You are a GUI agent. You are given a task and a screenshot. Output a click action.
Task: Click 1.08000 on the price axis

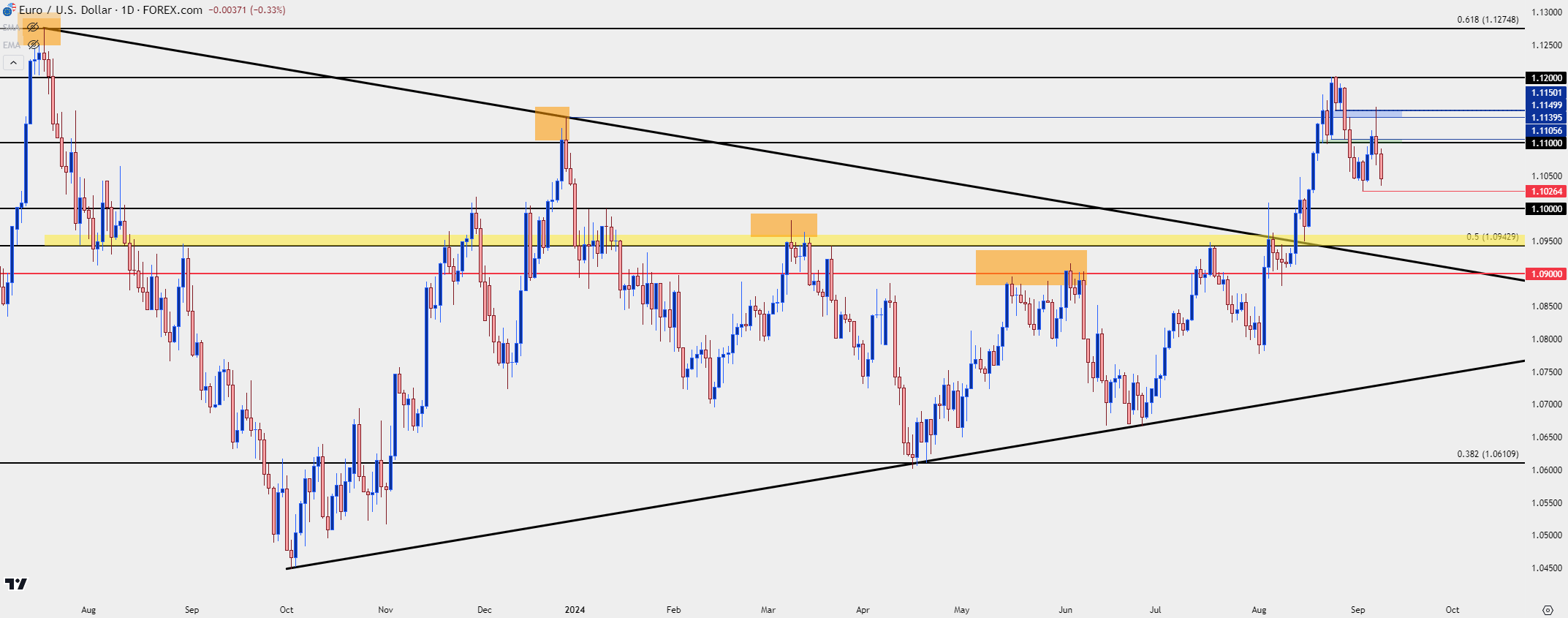[1546, 339]
